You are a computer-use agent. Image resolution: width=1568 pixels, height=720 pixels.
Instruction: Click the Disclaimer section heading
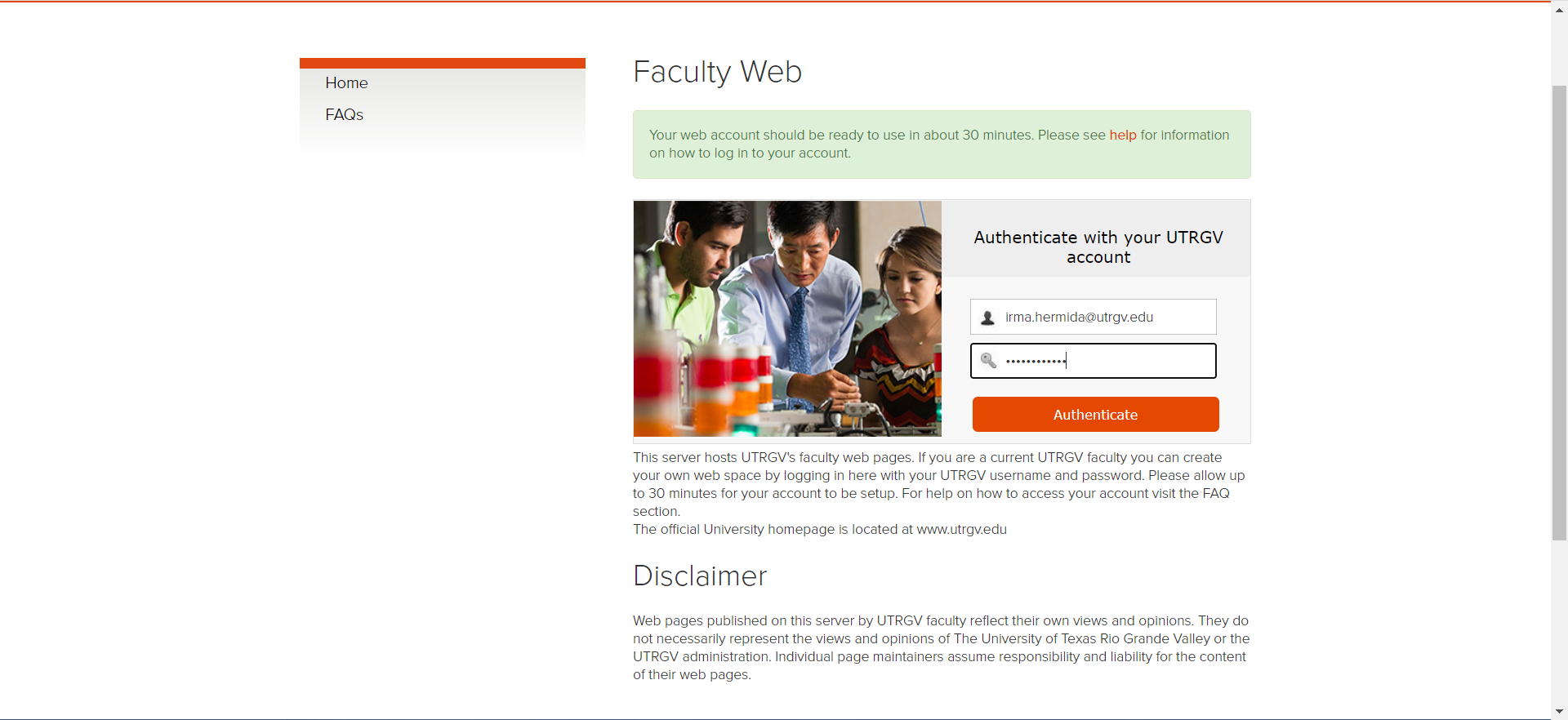click(700, 576)
